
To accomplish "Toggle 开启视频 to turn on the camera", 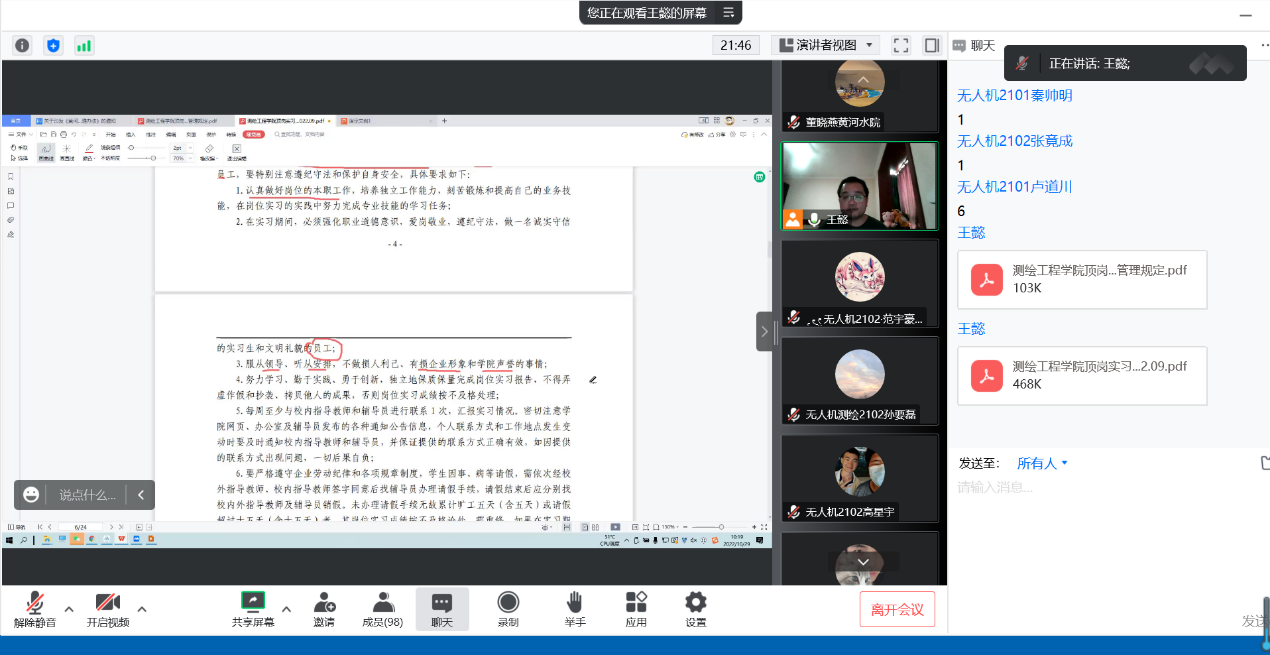I will [x=107, y=609].
